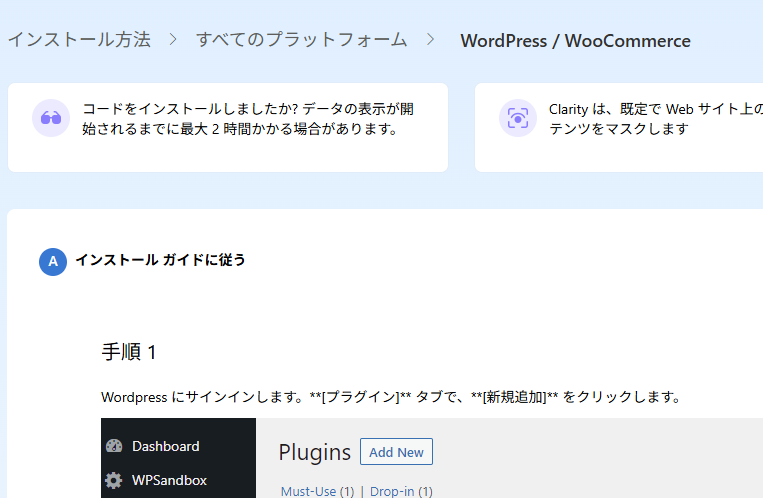
Task: Click the Clarity masking notice card text
Action: point(655,119)
